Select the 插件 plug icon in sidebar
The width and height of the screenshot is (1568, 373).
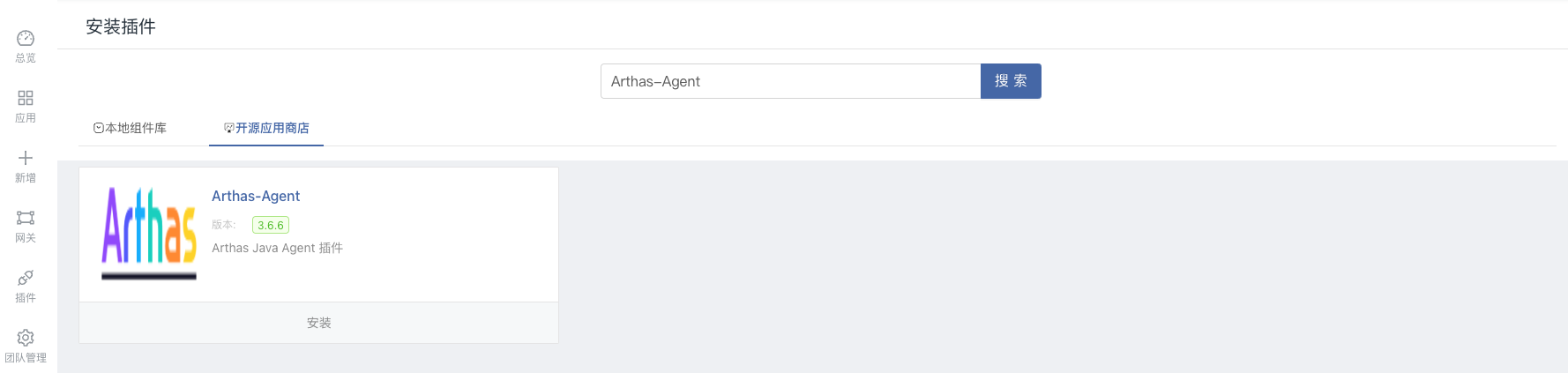point(26,278)
